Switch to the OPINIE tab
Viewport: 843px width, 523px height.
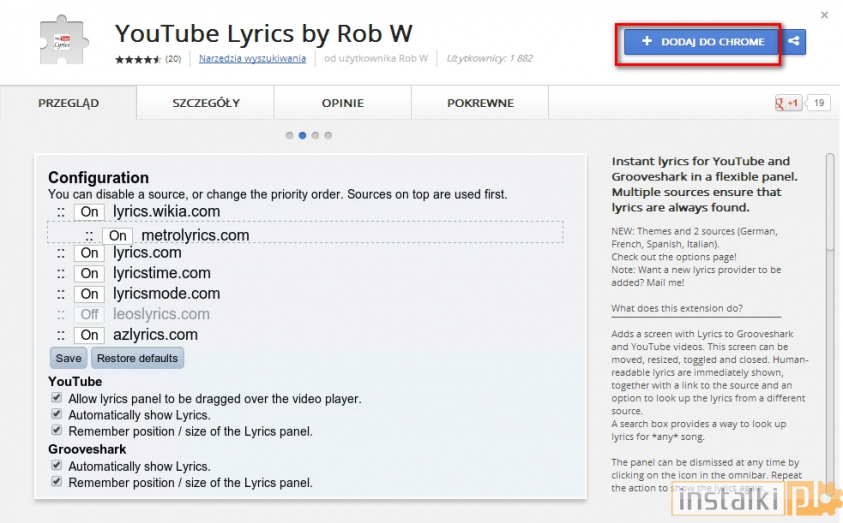342,103
